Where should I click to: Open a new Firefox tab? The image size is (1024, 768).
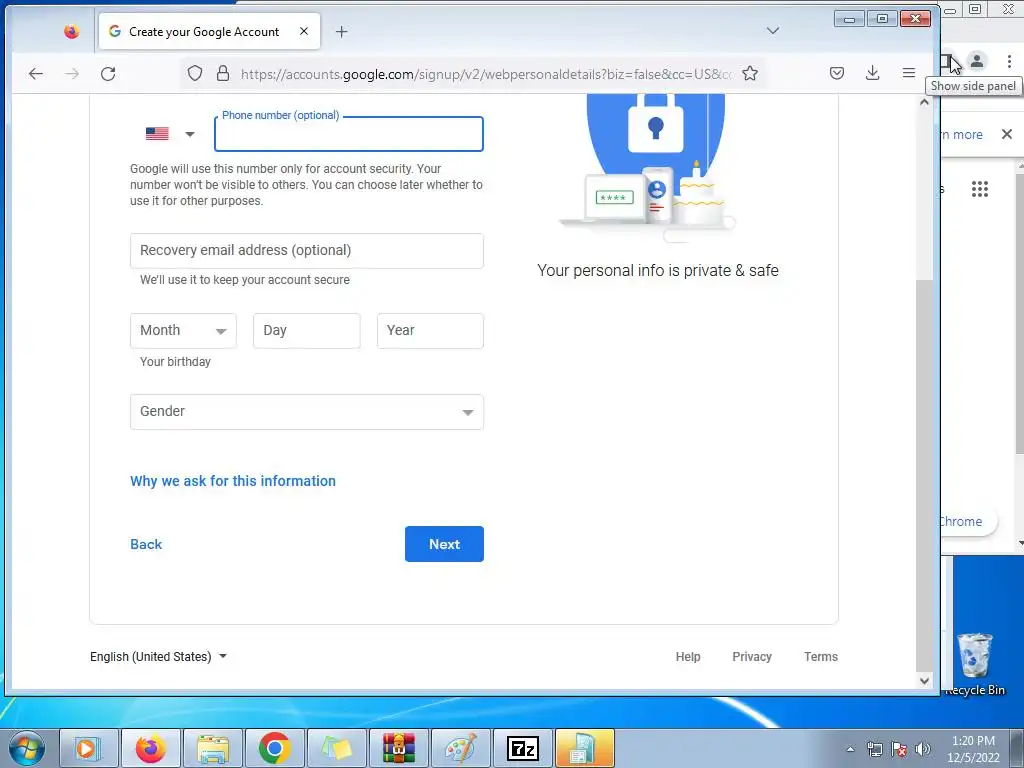coord(342,31)
